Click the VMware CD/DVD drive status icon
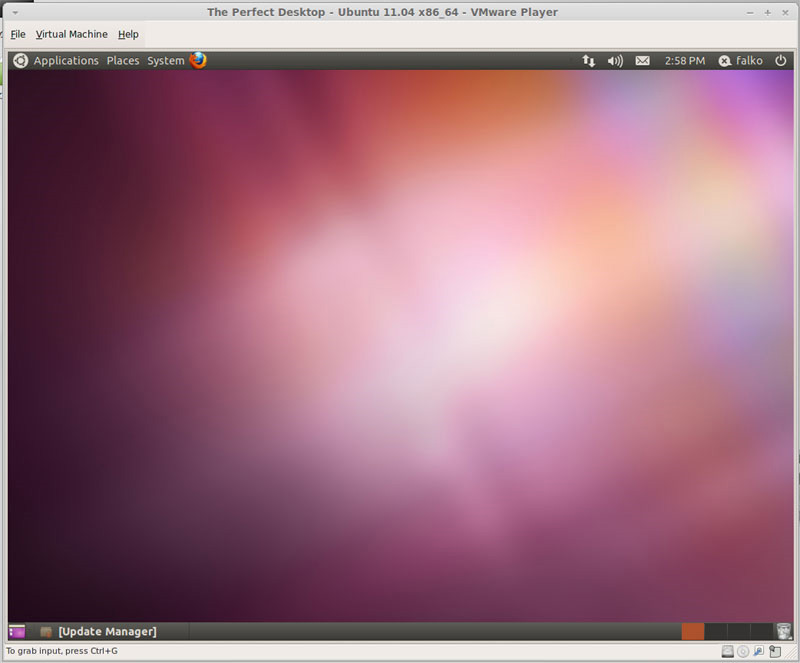This screenshot has height=663, width=800. [x=743, y=651]
